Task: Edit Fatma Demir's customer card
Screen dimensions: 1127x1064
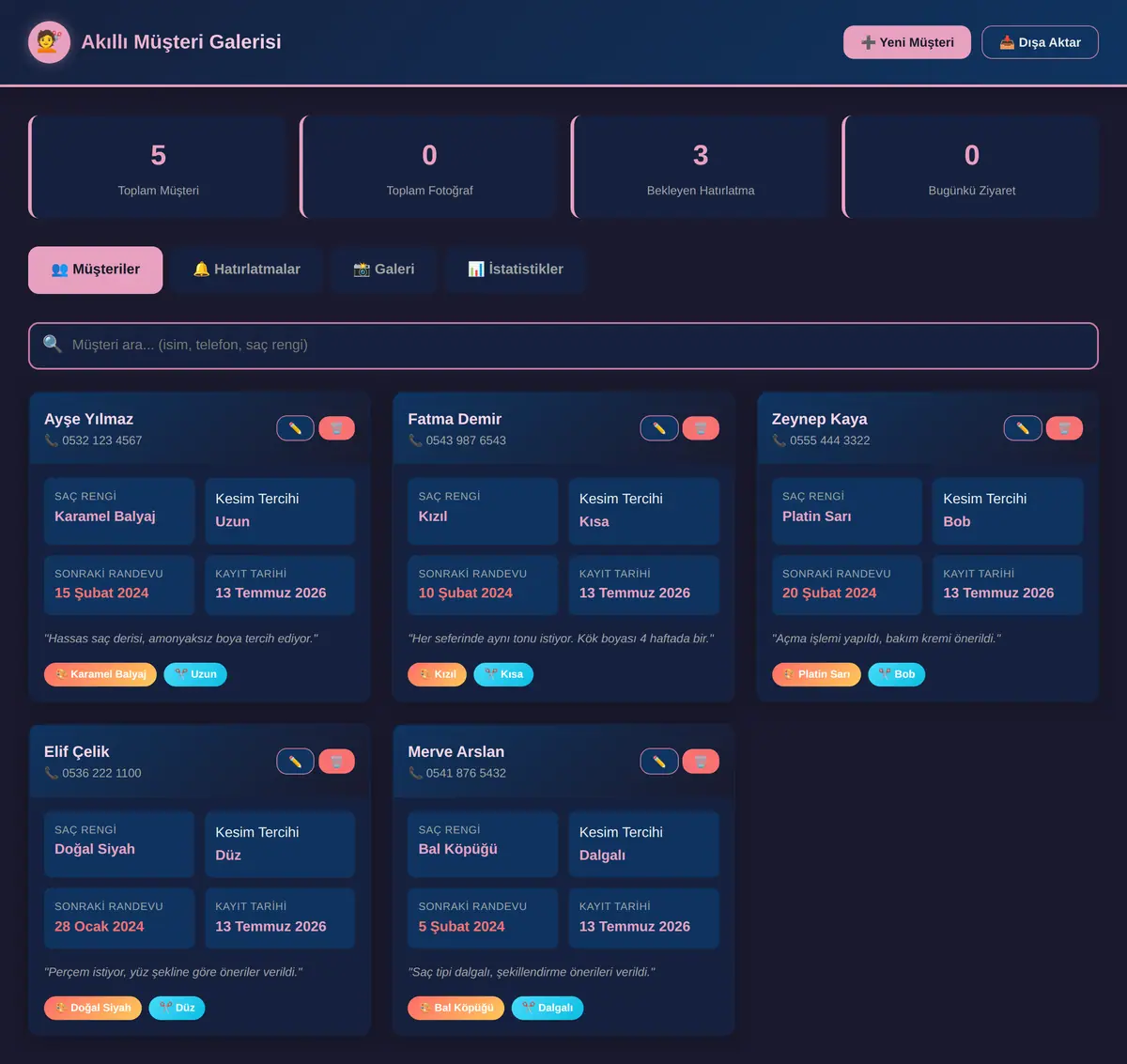Action: (659, 428)
